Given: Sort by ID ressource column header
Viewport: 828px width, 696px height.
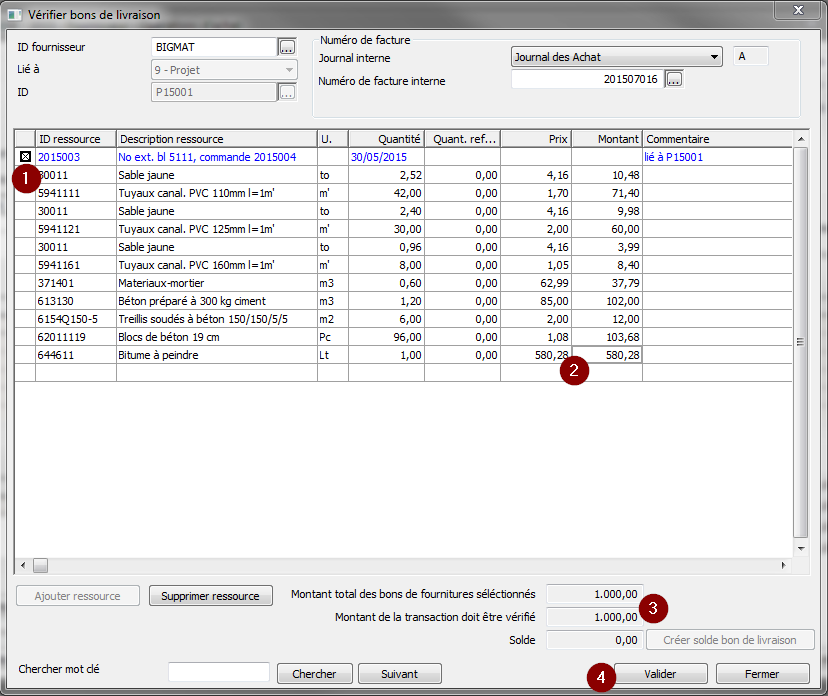Looking at the screenshot, I should point(75,139).
